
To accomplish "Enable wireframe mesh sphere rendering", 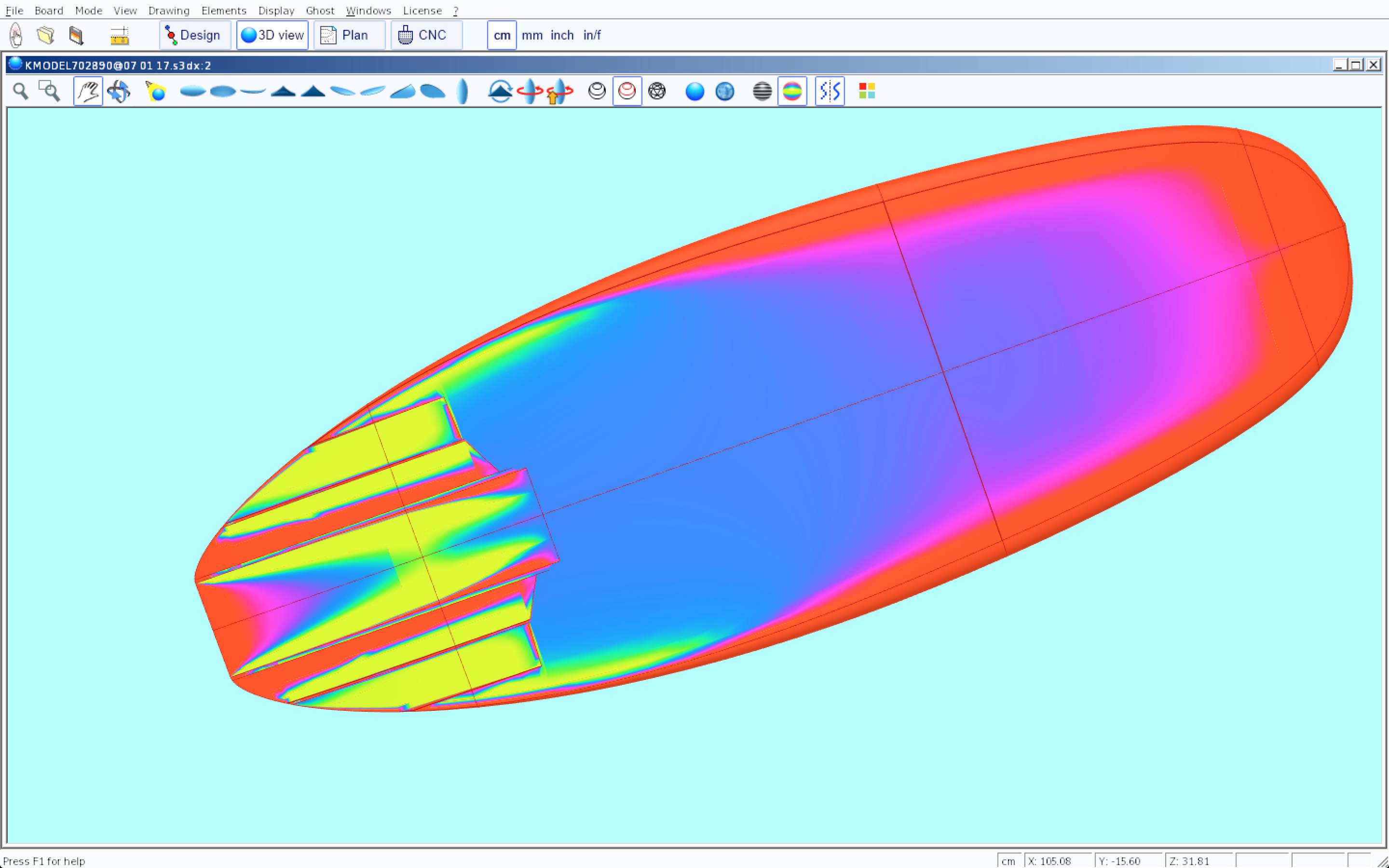I will click(656, 91).
